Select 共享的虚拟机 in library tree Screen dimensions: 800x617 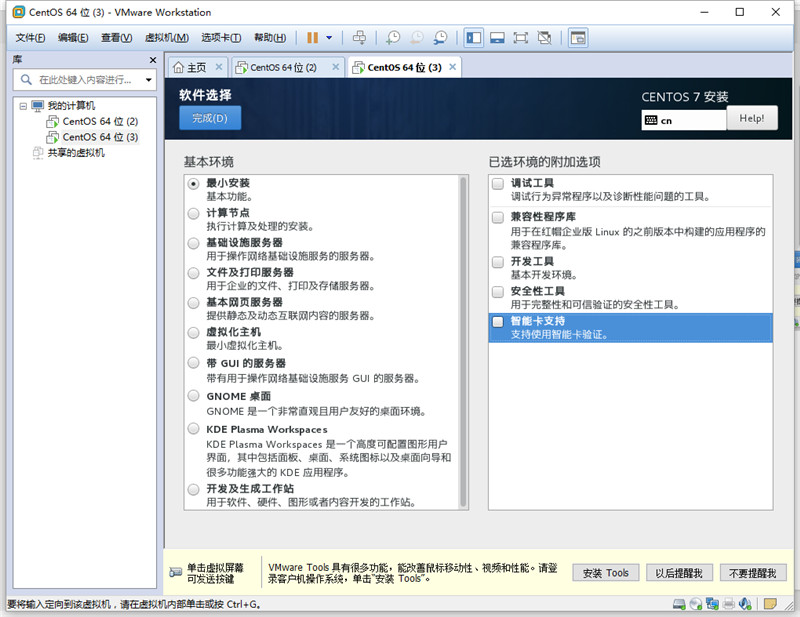pyautogui.click(x=69, y=153)
